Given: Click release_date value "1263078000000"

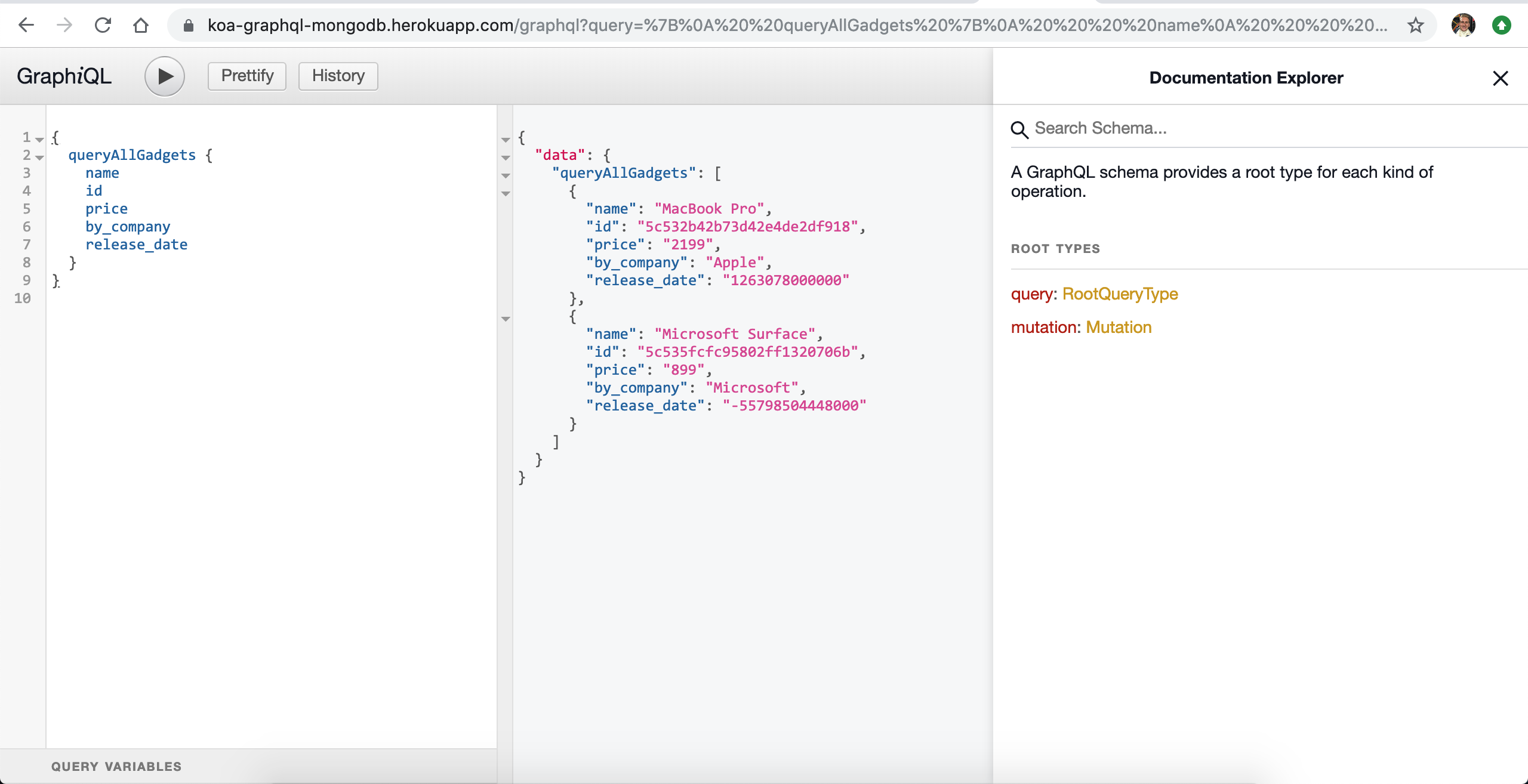Looking at the screenshot, I should (785, 280).
